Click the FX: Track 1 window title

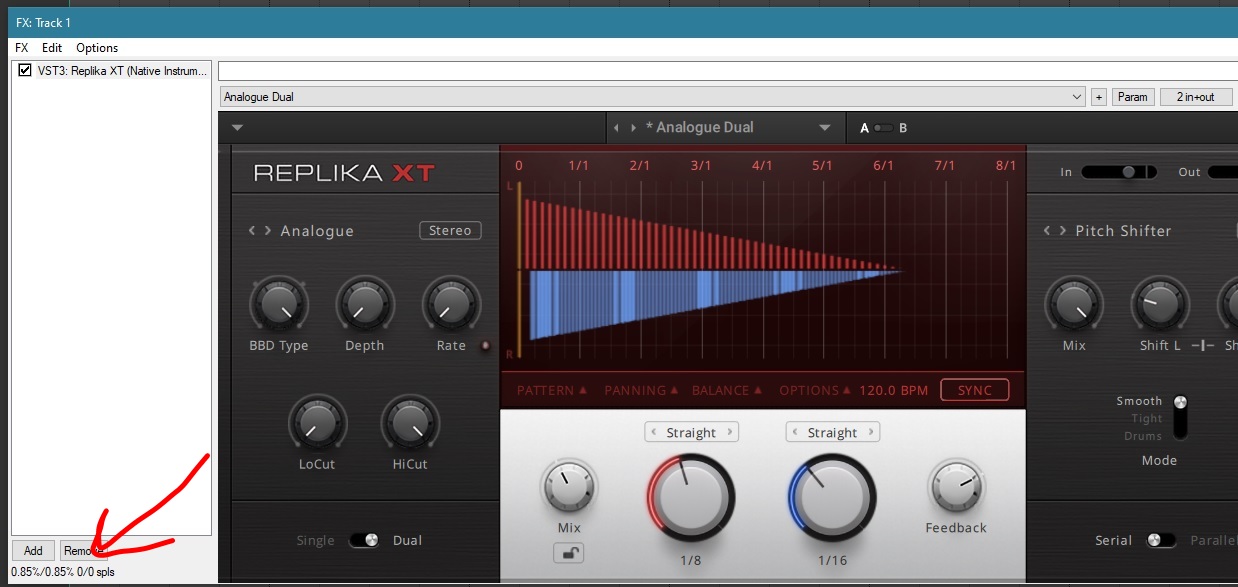43,23
